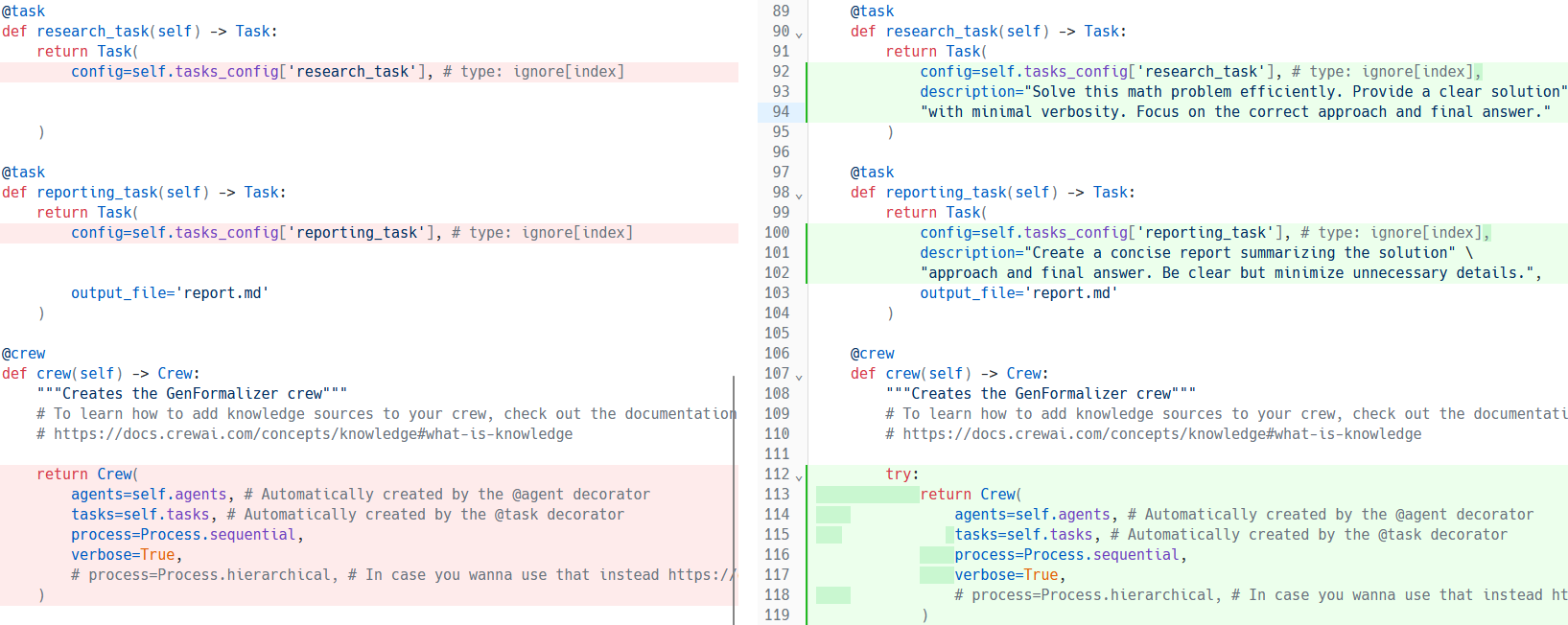Viewport: 1568px width, 625px height.
Task: Click the green change marker beside line 92
Action: (807, 72)
